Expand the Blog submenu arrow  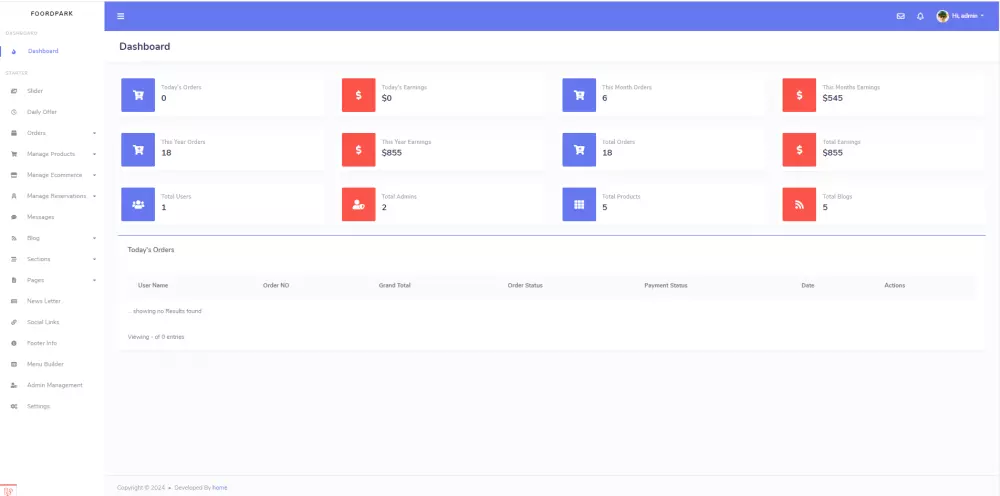(x=94, y=238)
